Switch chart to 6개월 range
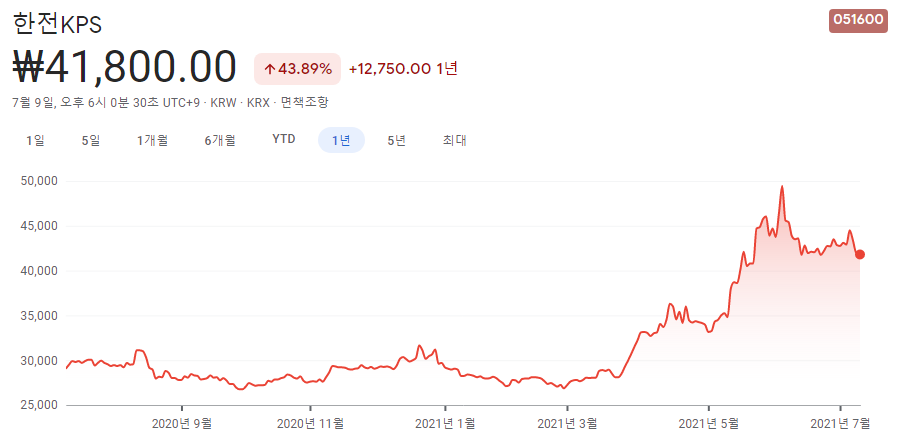Image resolution: width=897 pixels, height=444 pixels. 220,140
